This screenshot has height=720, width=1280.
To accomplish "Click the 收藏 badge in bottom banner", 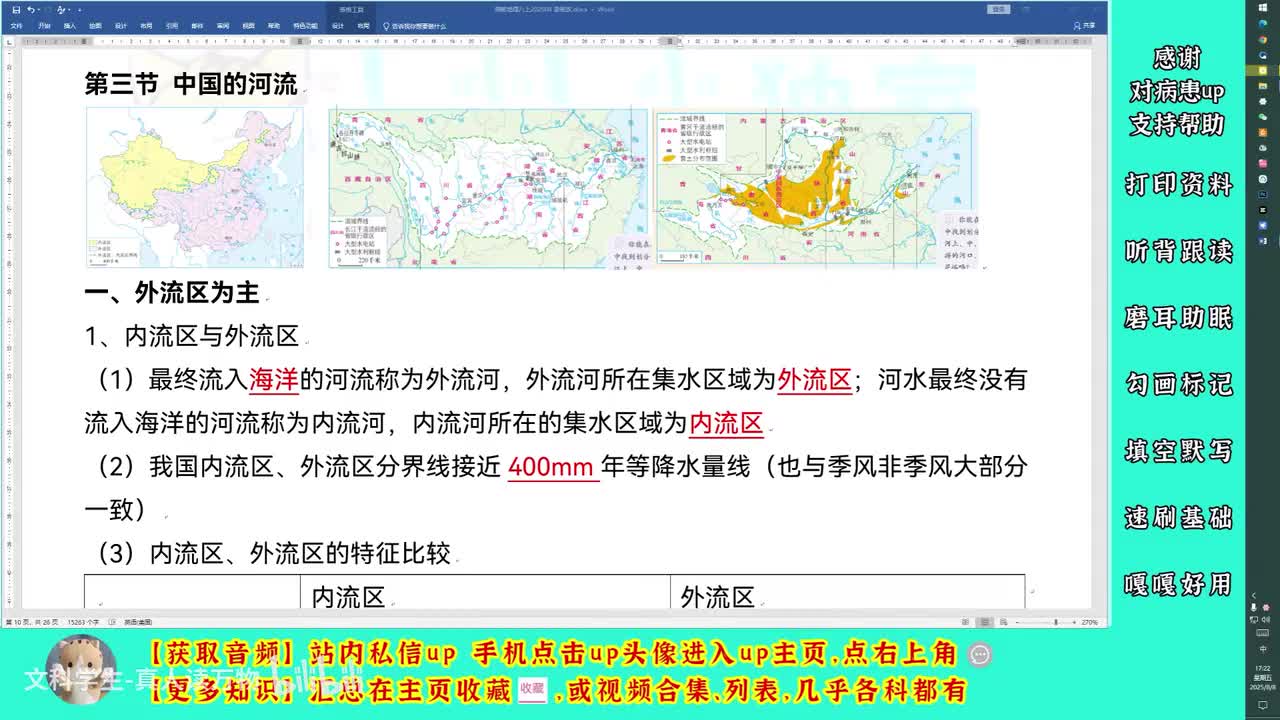I will [x=532, y=689].
